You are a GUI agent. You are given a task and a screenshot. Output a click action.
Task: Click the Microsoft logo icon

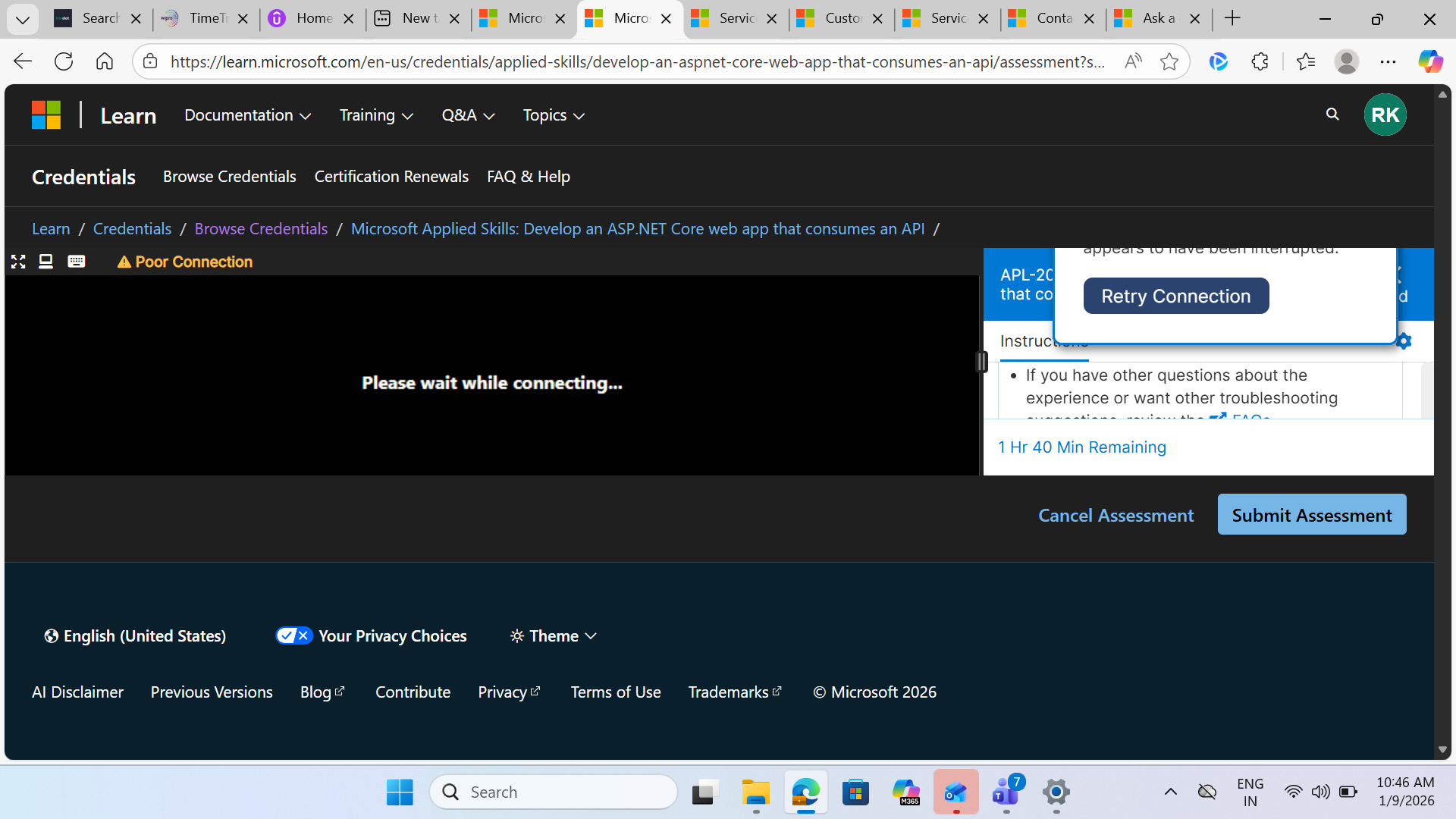point(45,115)
